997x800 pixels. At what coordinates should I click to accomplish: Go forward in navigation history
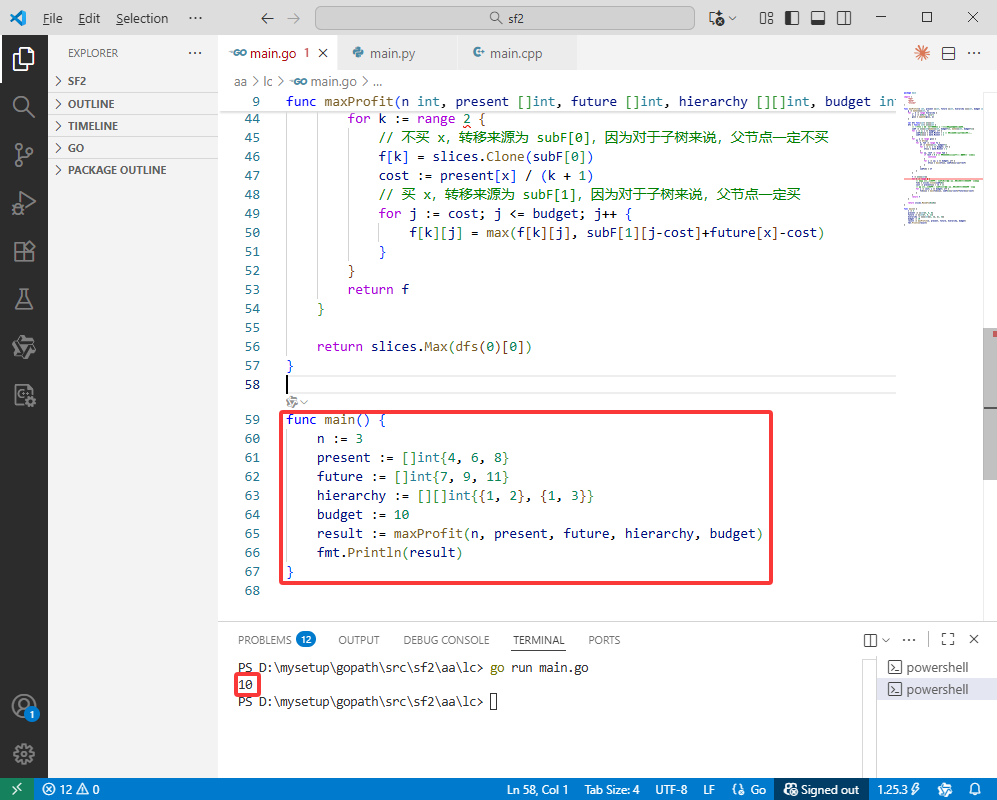tap(293, 18)
